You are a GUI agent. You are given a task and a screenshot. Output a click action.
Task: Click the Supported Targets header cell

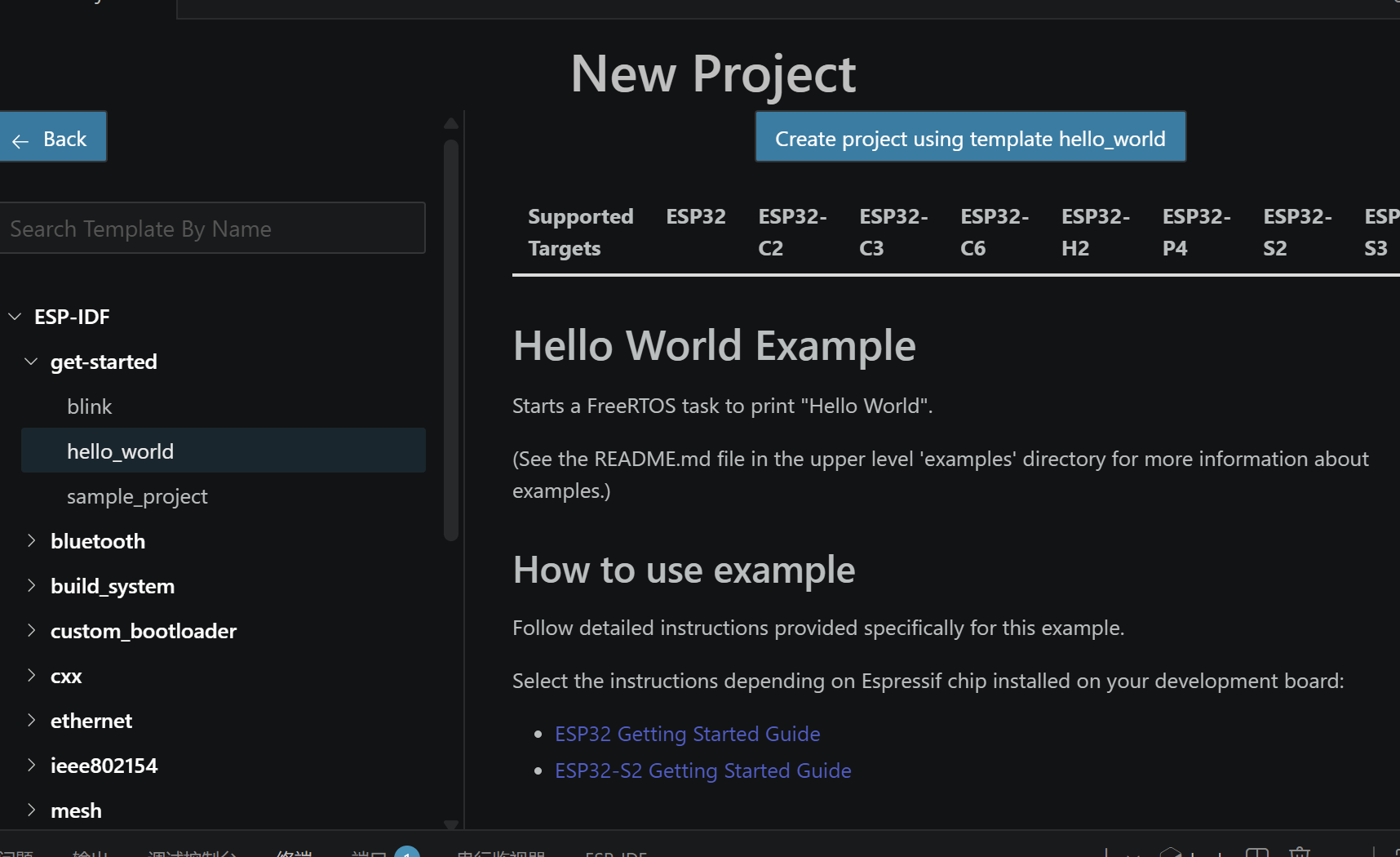[x=580, y=232]
